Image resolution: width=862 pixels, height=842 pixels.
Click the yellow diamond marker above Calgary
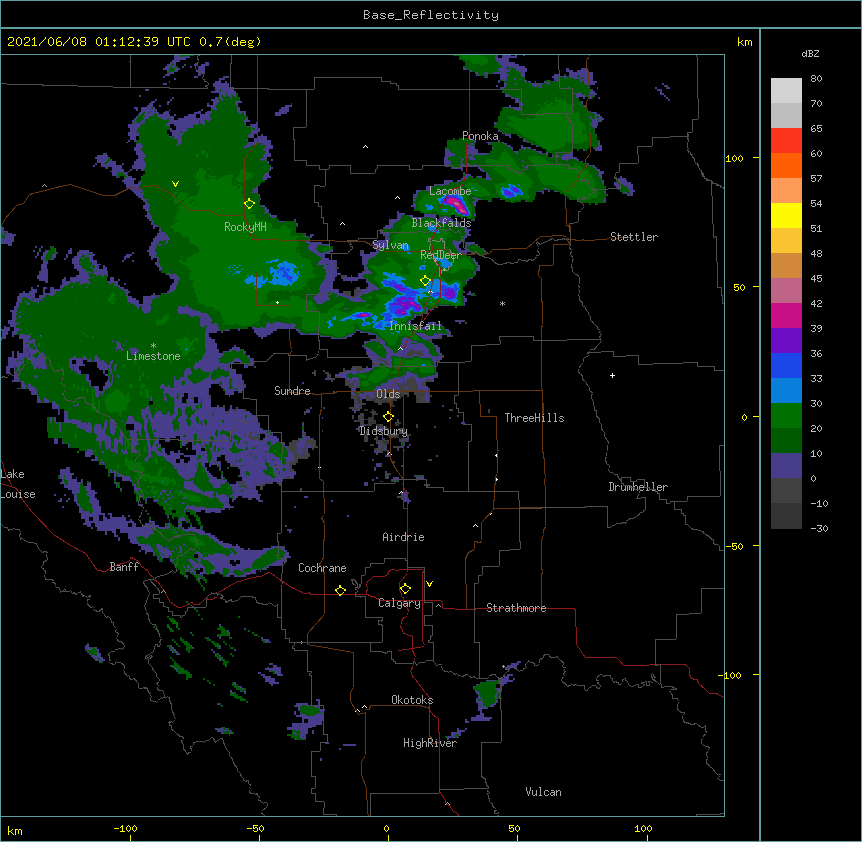tap(405, 589)
